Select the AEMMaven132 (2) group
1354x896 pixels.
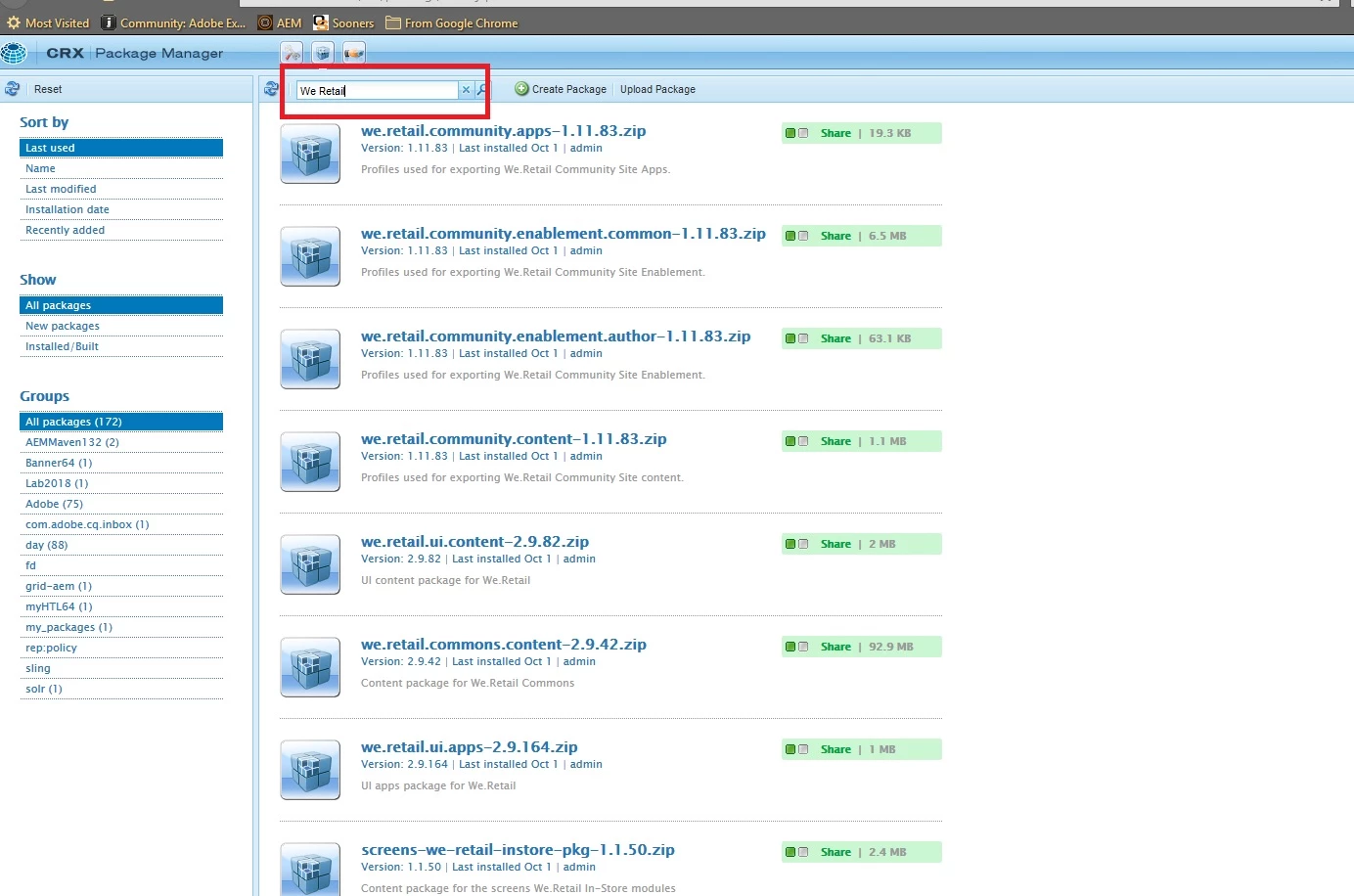[x=121, y=442]
